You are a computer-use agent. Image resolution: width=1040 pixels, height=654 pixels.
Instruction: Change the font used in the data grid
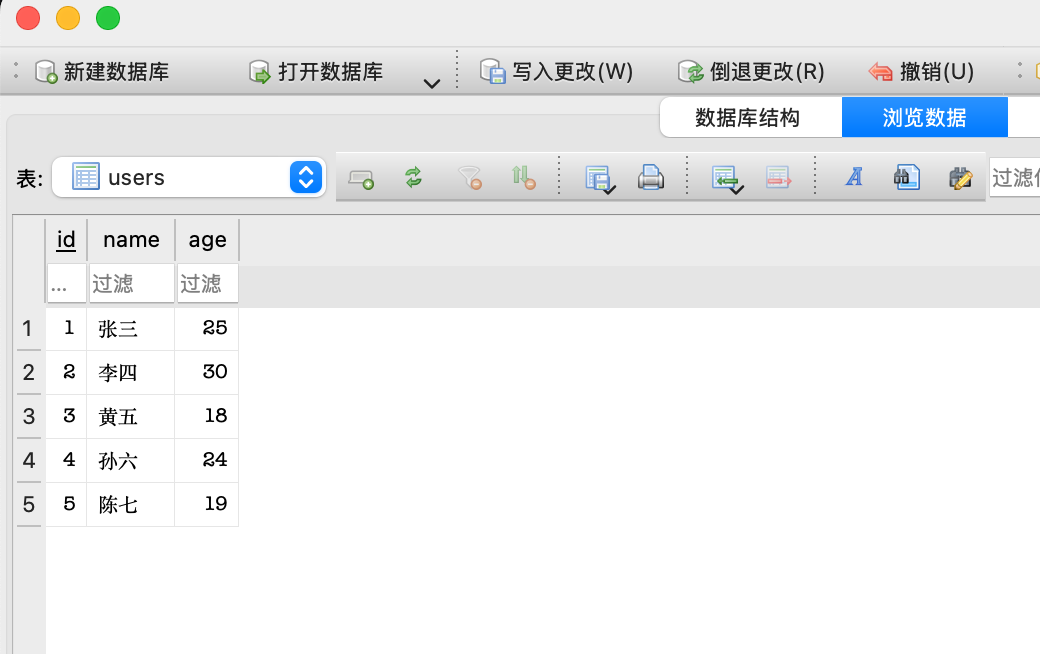[x=855, y=176]
